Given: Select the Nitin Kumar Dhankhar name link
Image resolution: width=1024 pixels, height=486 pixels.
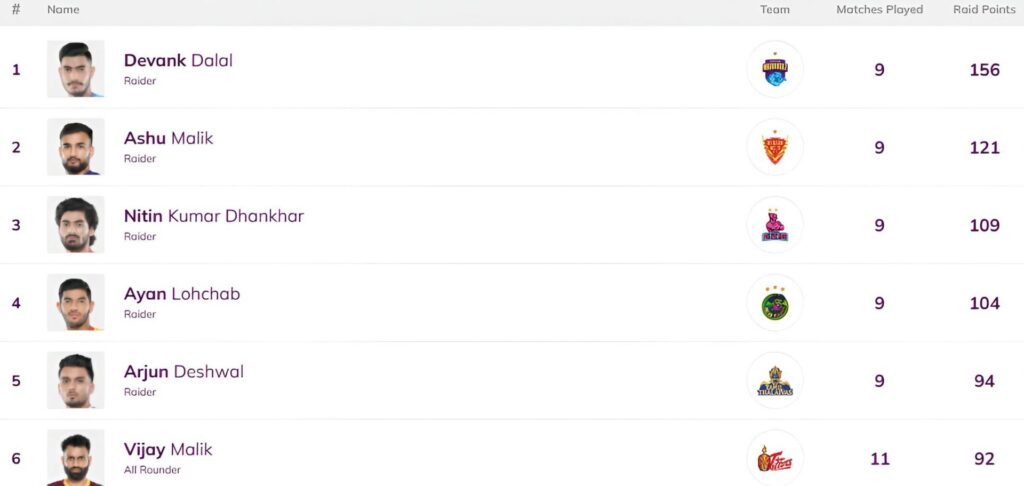Looking at the screenshot, I should click(213, 216).
